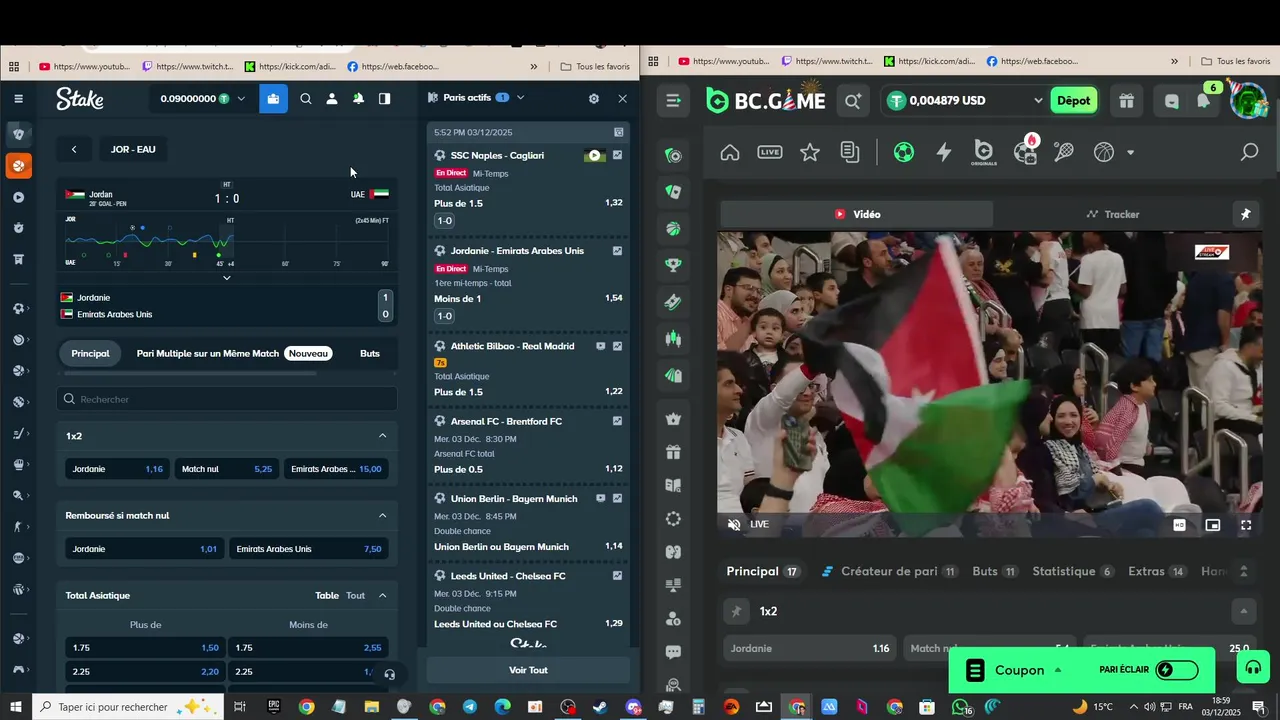Screen dimensions: 1280x720
Task: Switch to BC.Game Tracker tab
Action: pos(1112,214)
